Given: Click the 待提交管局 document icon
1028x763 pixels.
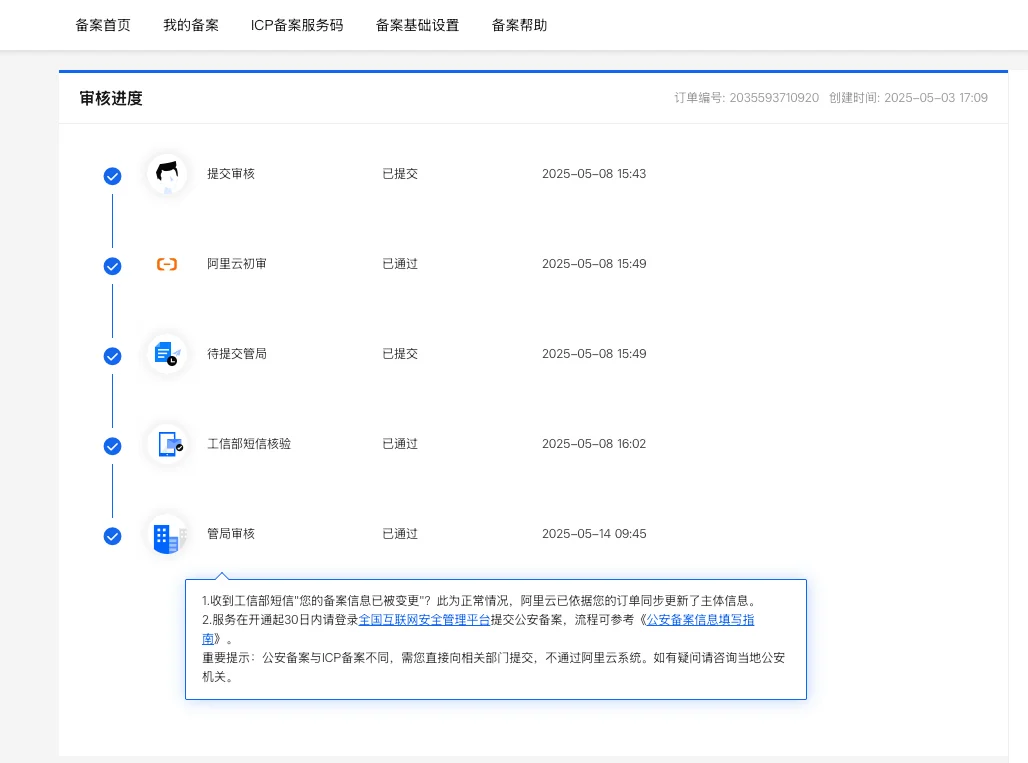Looking at the screenshot, I should 166,353.
